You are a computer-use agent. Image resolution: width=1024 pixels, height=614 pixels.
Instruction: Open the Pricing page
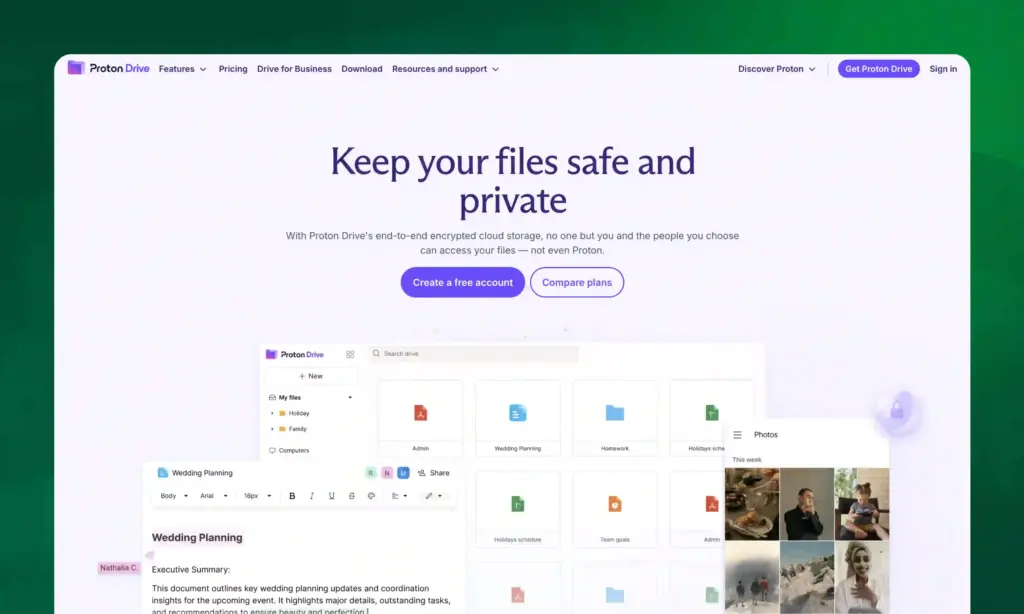point(233,69)
